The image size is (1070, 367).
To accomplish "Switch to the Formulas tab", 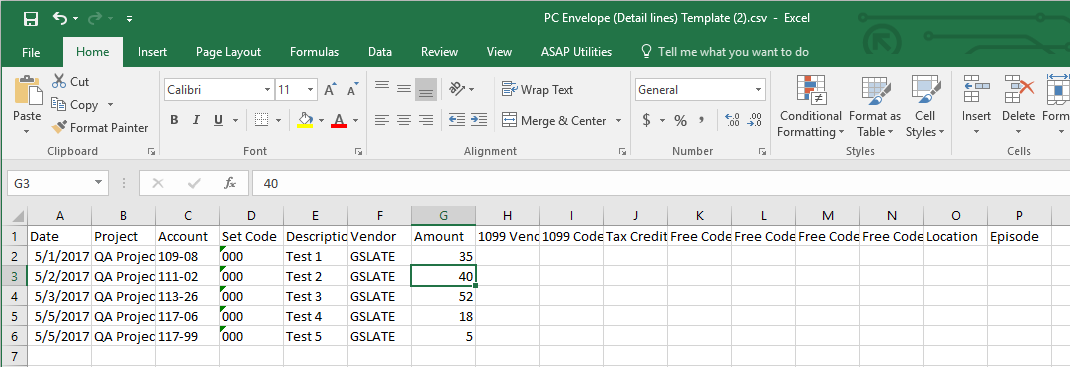I will (314, 52).
